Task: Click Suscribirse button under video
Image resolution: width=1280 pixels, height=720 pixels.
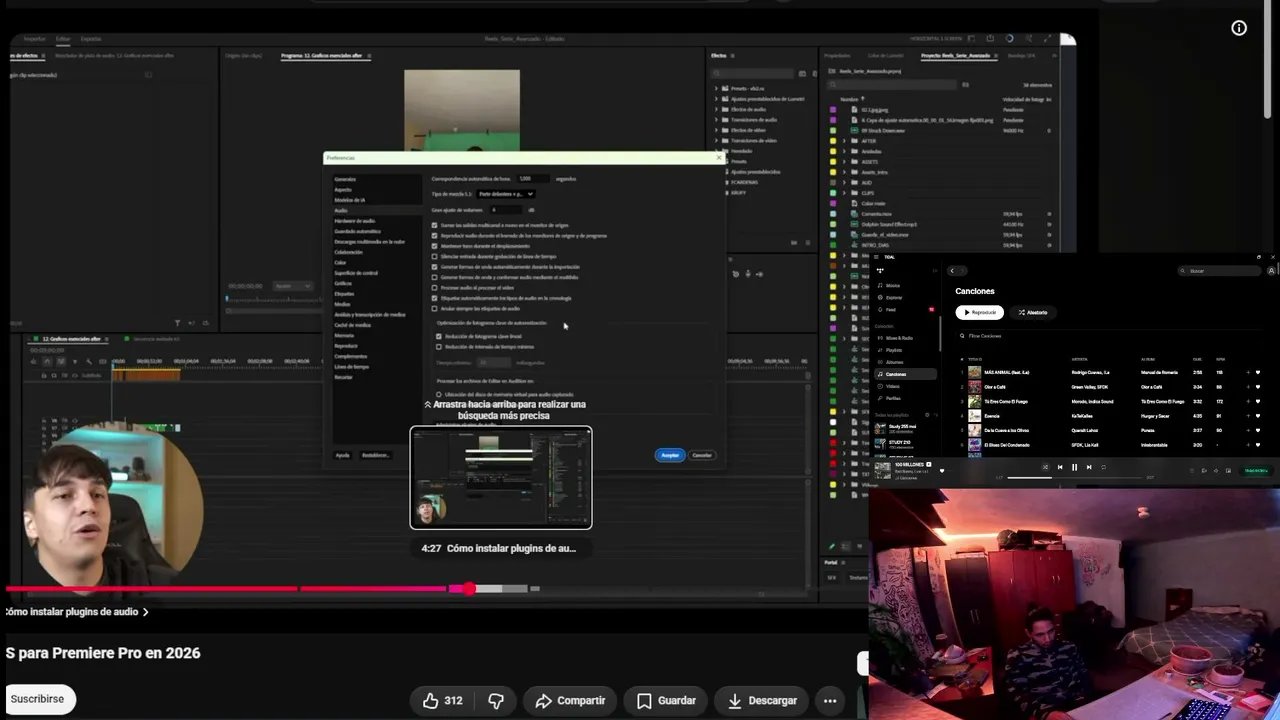Action: 37,699
